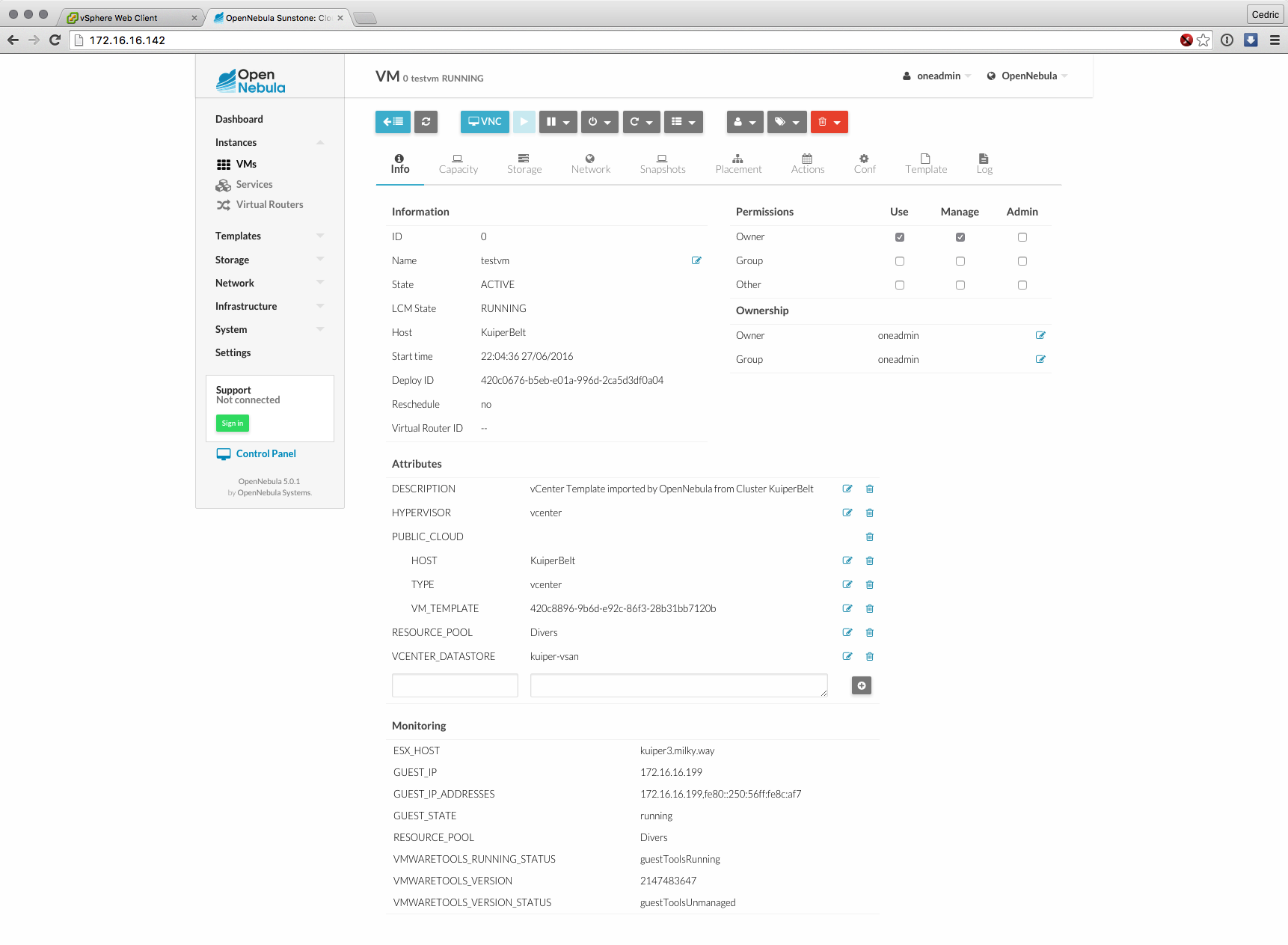The image size is (1288, 945).
Task: Bookmark this page with the star icon
Action: [1203, 40]
